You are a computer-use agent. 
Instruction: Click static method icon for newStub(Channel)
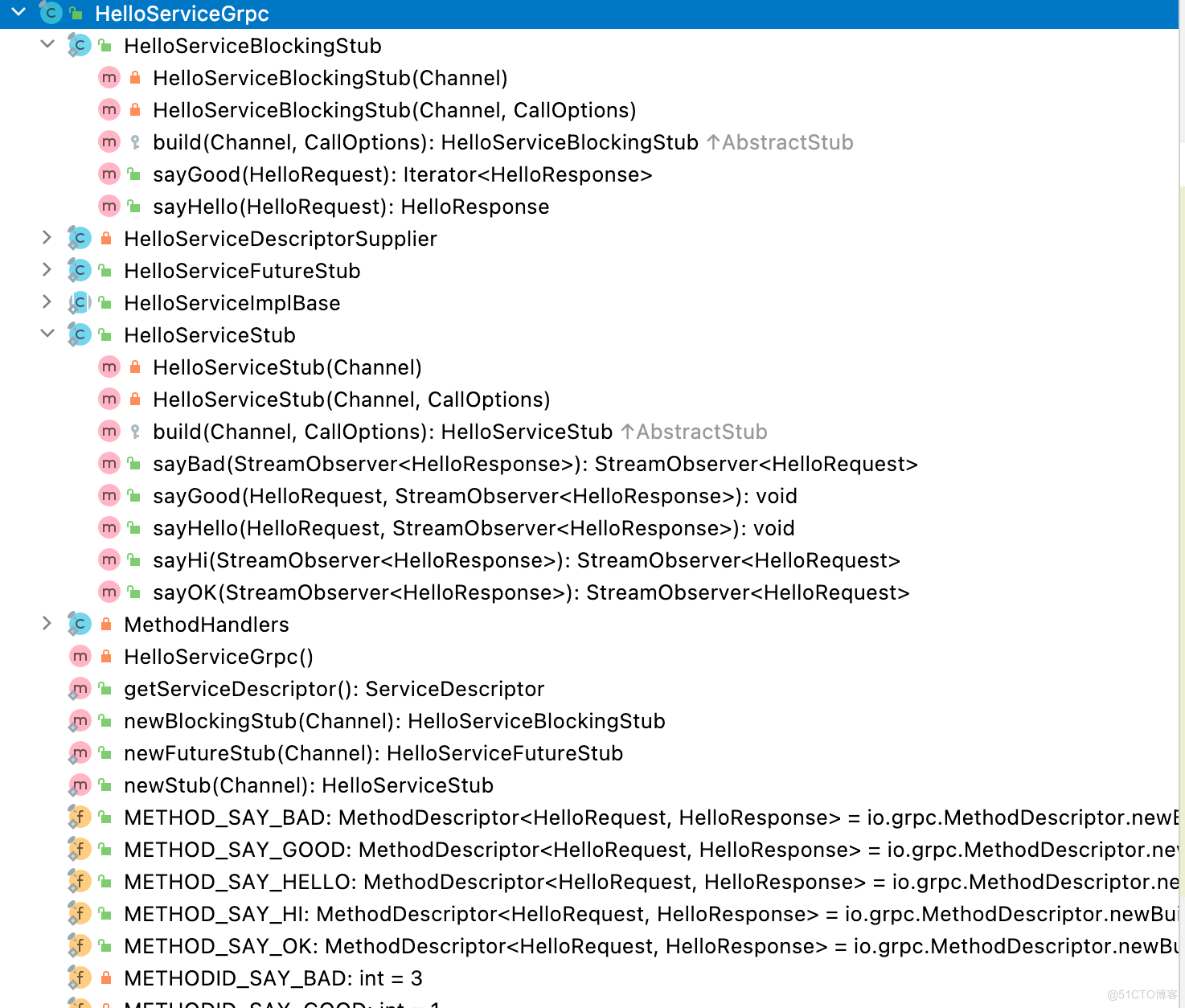pyautogui.click(x=80, y=785)
